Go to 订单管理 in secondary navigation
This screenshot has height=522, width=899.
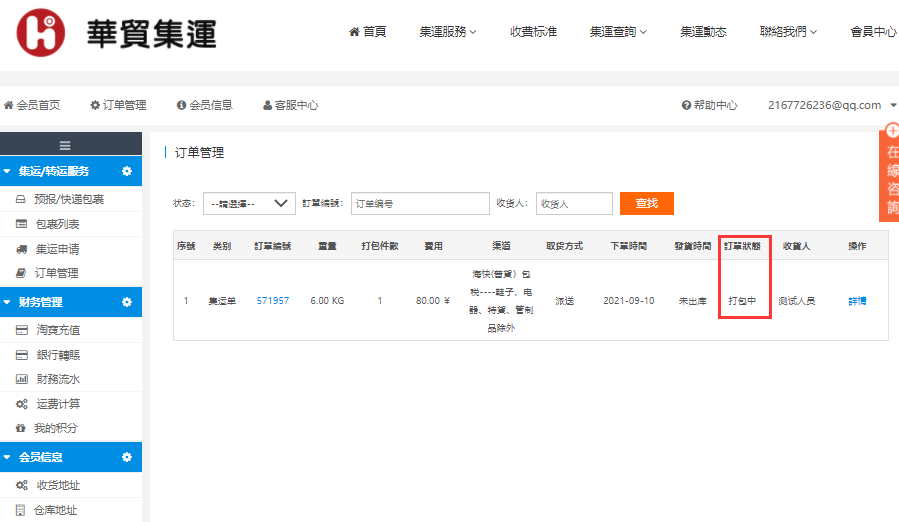point(118,105)
